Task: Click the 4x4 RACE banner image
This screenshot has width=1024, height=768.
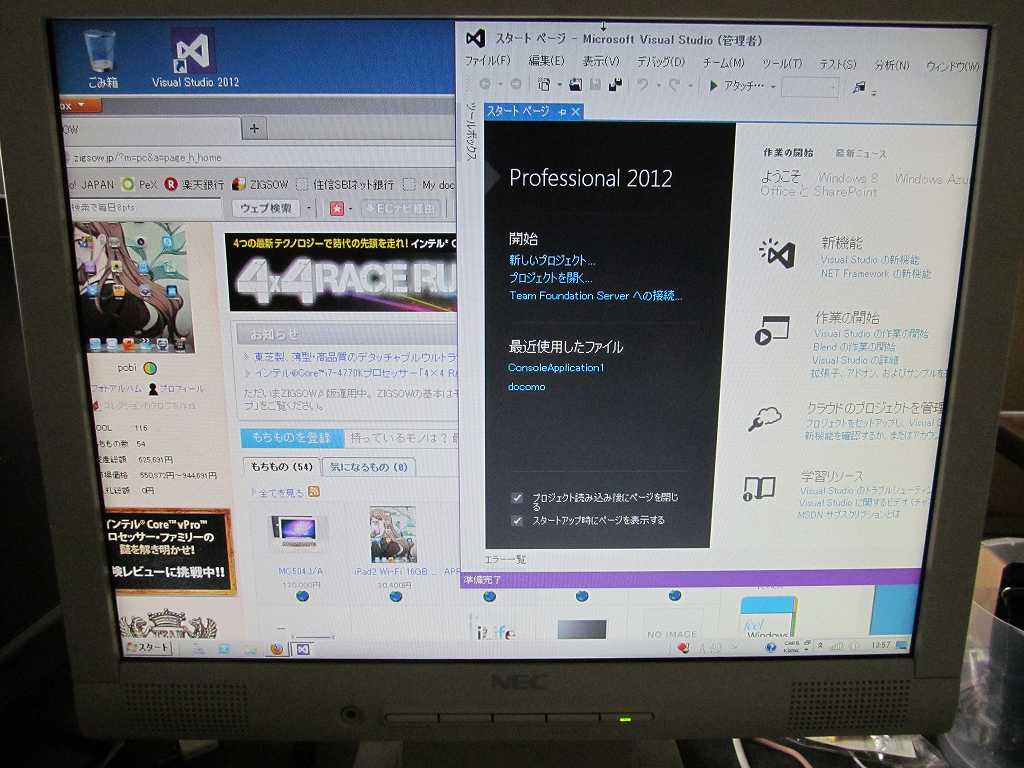Action: pos(342,272)
